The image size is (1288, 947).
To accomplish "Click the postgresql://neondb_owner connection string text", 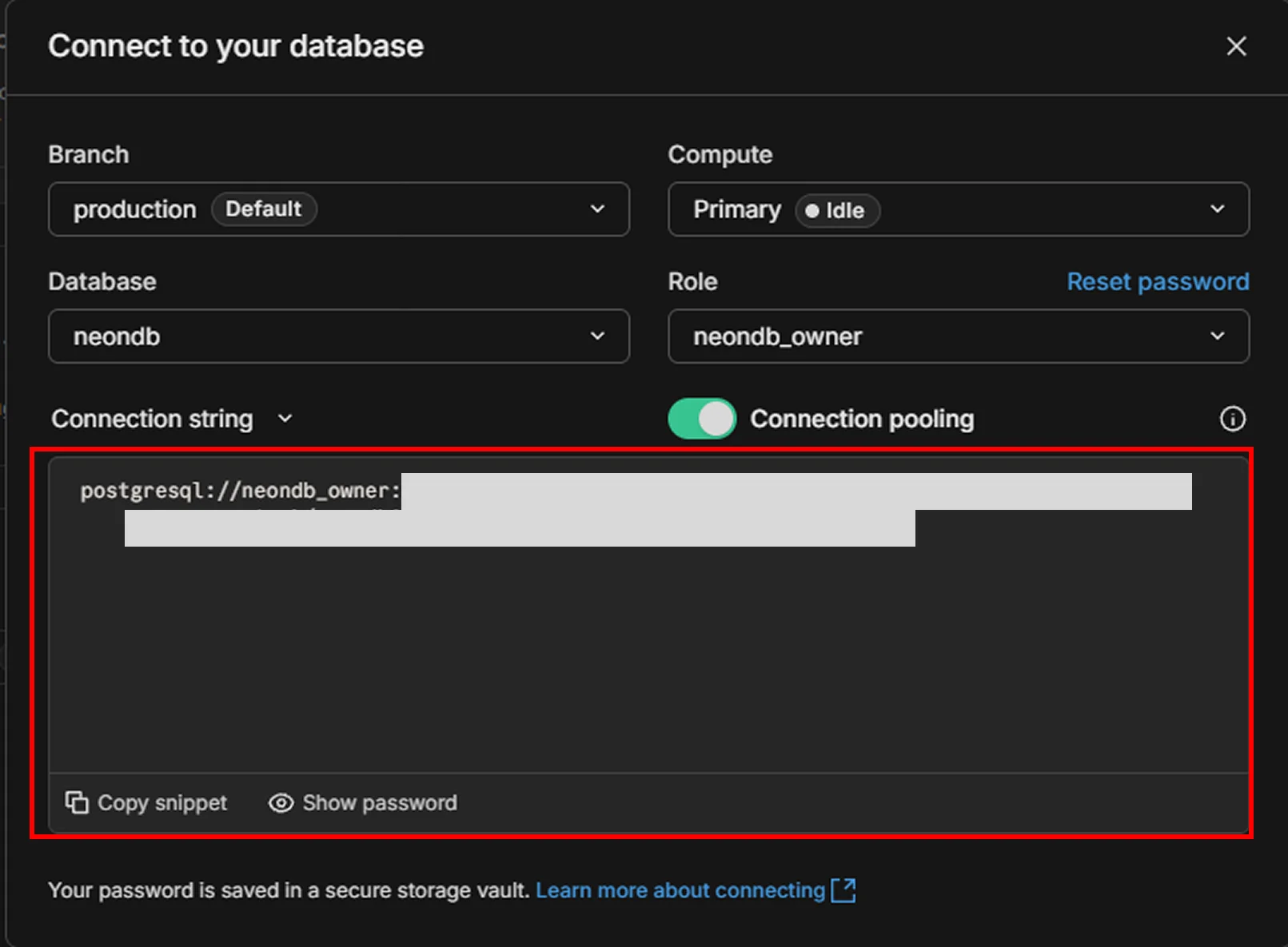I will point(240,491).
